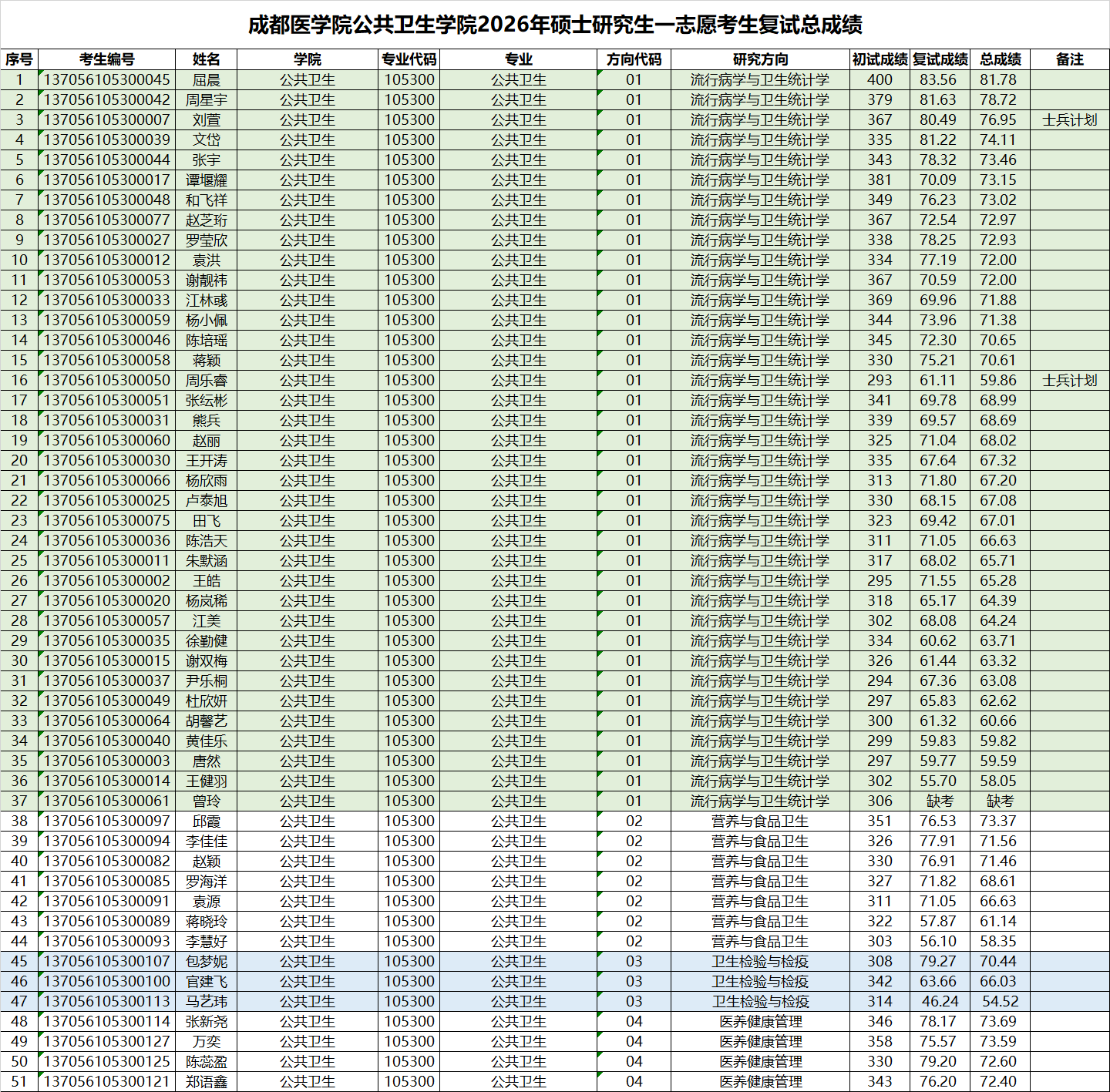Click the name cell 周星宇

click(x=206, y=99)
